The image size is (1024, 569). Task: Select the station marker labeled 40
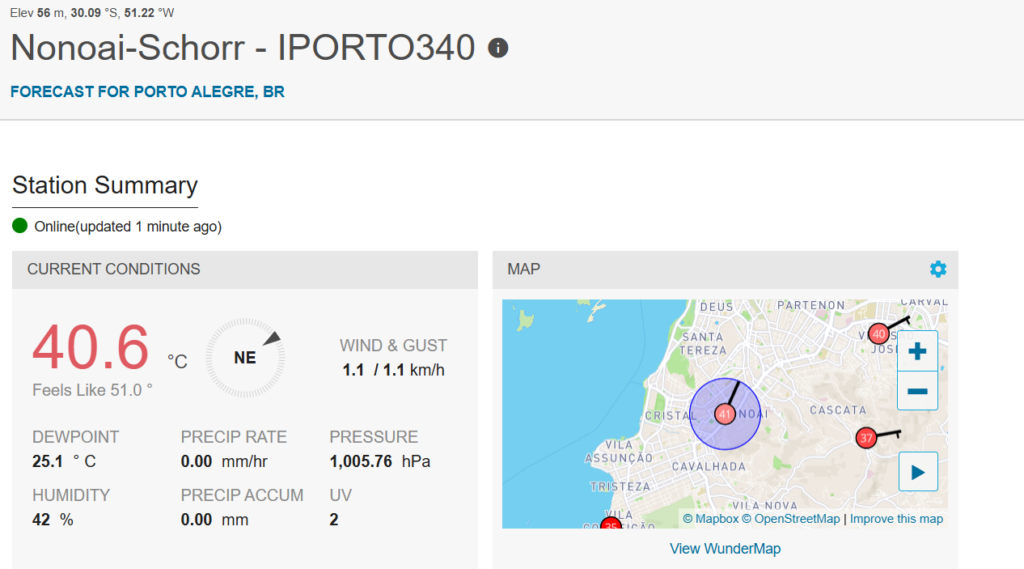coord(879,333)
